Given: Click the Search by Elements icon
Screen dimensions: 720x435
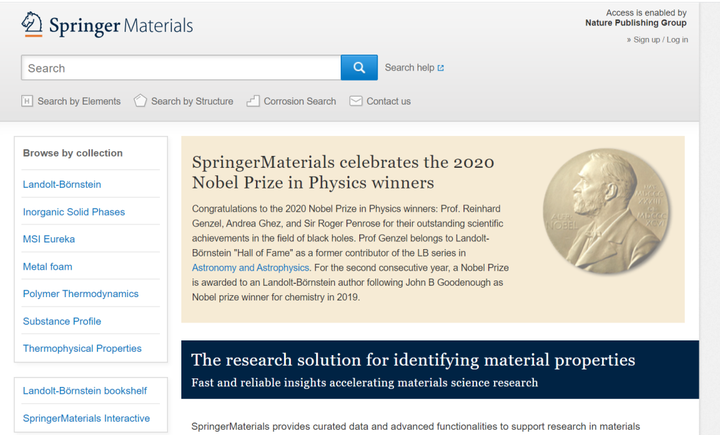Looking at the screenshot, I should point(28,101).
